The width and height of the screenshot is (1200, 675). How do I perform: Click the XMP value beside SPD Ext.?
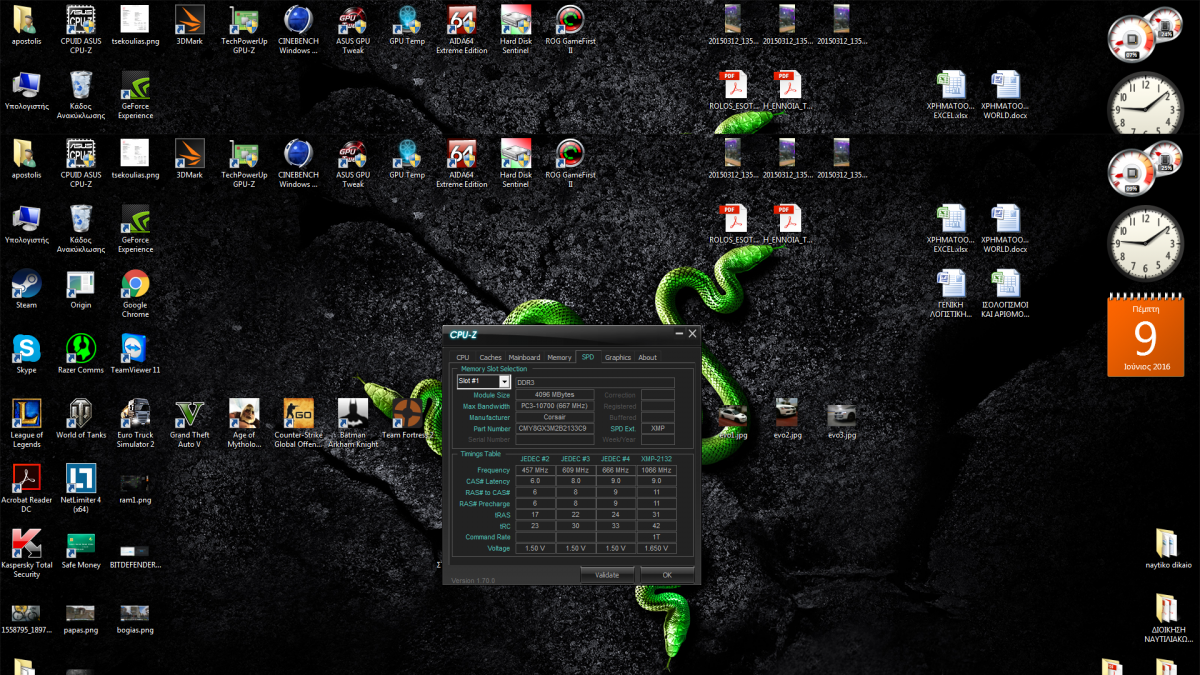pyautogui.click(x=658, y=428)
